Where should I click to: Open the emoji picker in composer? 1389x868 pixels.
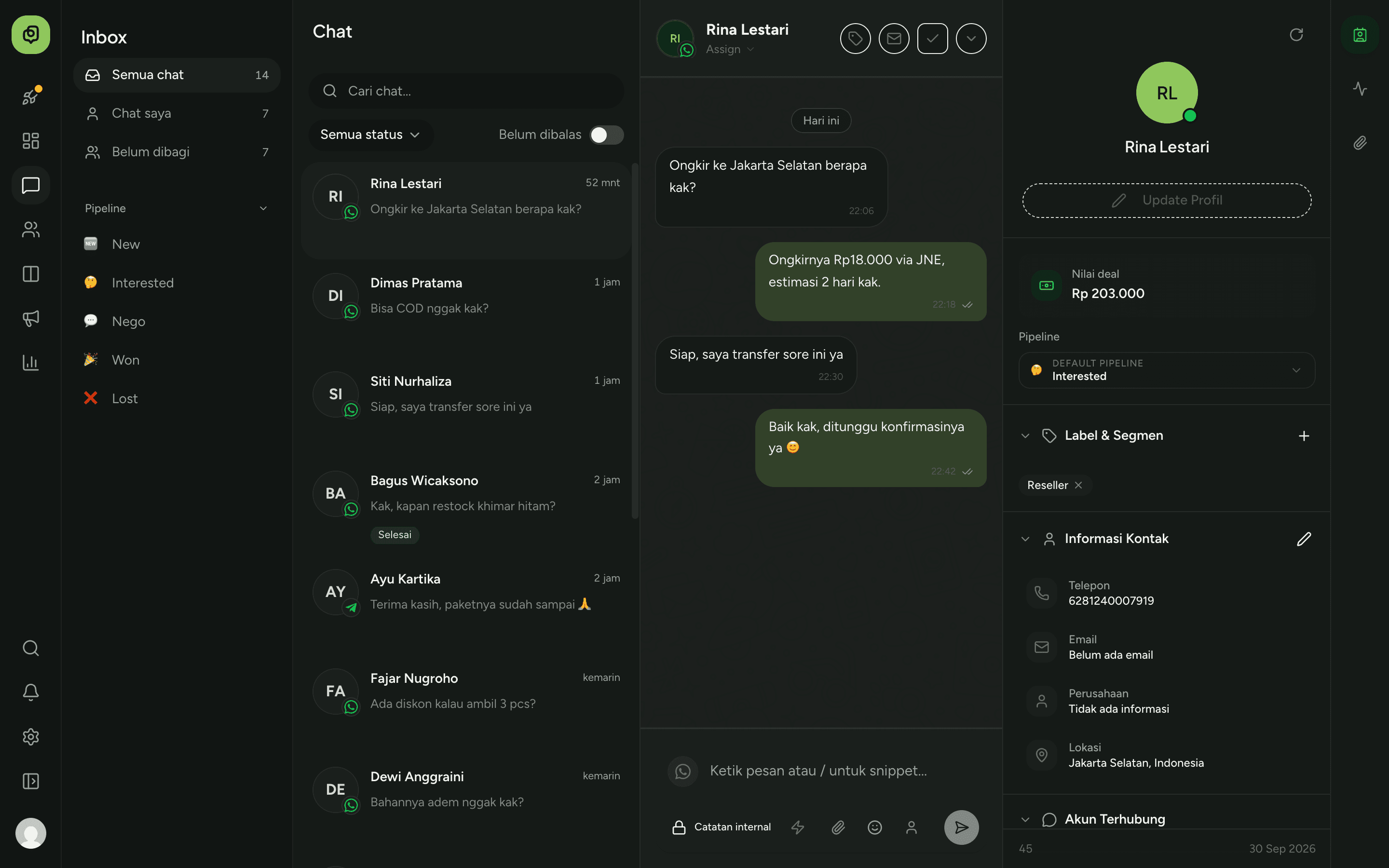(x=875, y=827)
